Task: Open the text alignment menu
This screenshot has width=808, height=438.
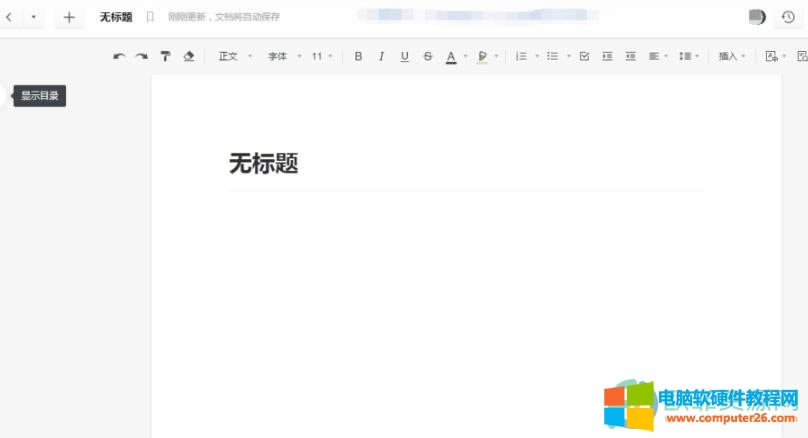Action: pyautogui.click(x=657, y=57)
